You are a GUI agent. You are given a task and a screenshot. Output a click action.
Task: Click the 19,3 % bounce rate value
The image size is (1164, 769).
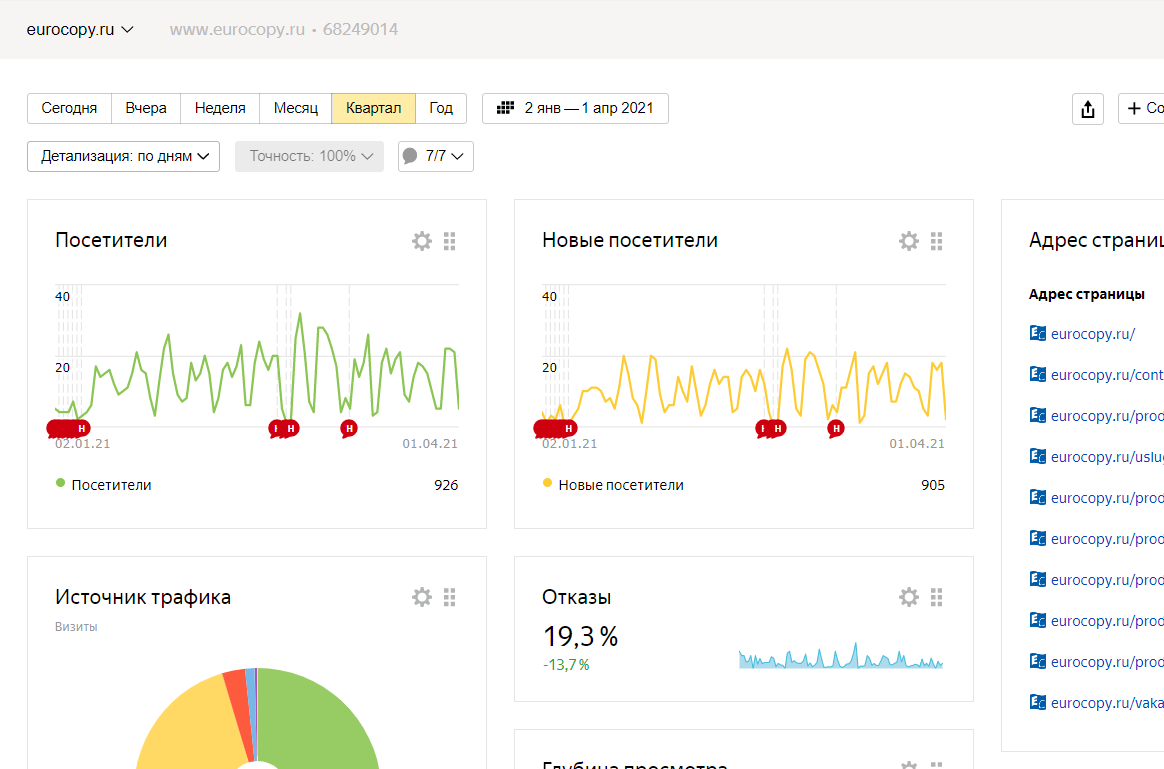coord(581,636)
